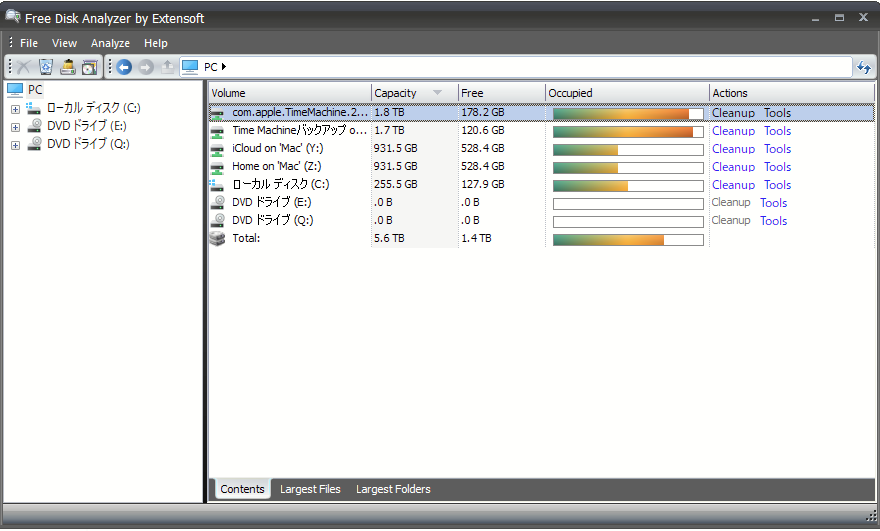Click drive icon of Home on 'Mac' (Z:) row

[x=217, y=167]
